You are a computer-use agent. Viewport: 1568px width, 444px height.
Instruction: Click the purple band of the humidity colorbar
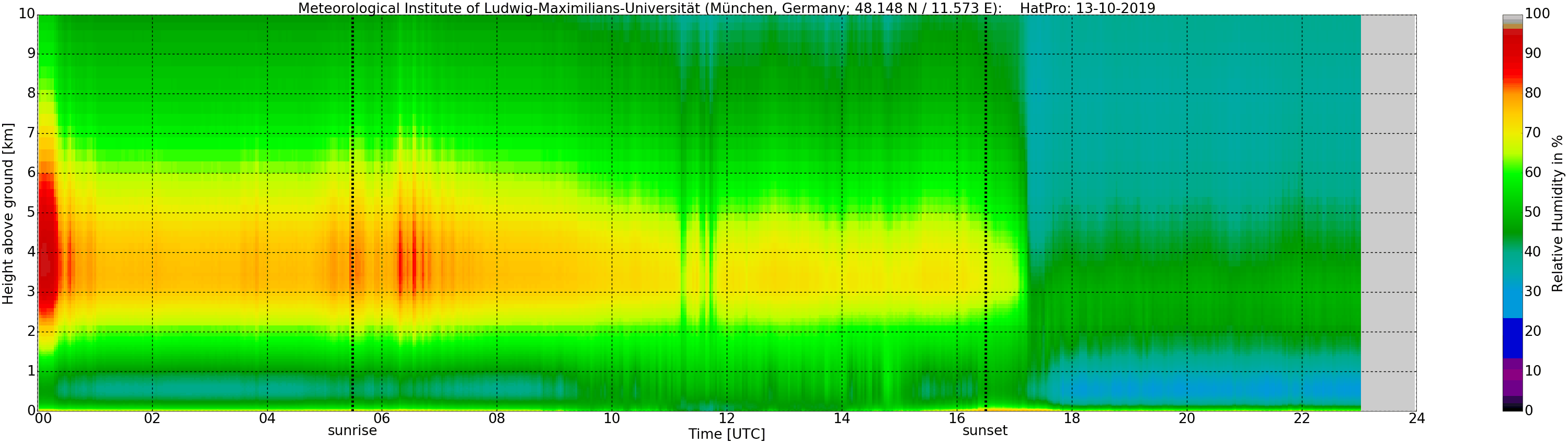[1512, 377]
